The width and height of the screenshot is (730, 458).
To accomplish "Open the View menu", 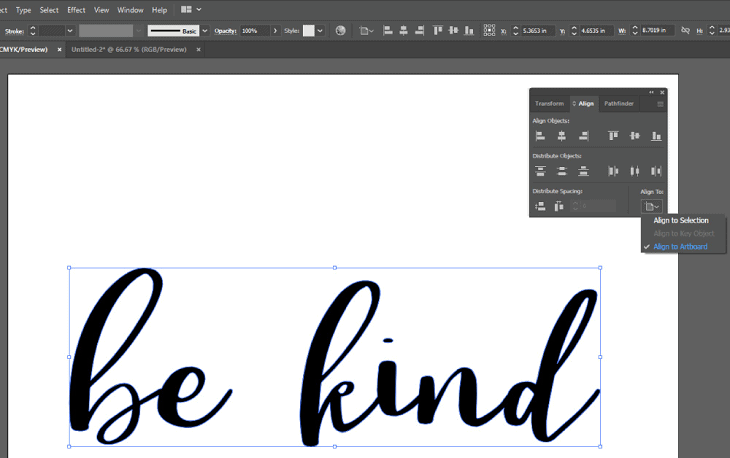I will coord(101,10).
